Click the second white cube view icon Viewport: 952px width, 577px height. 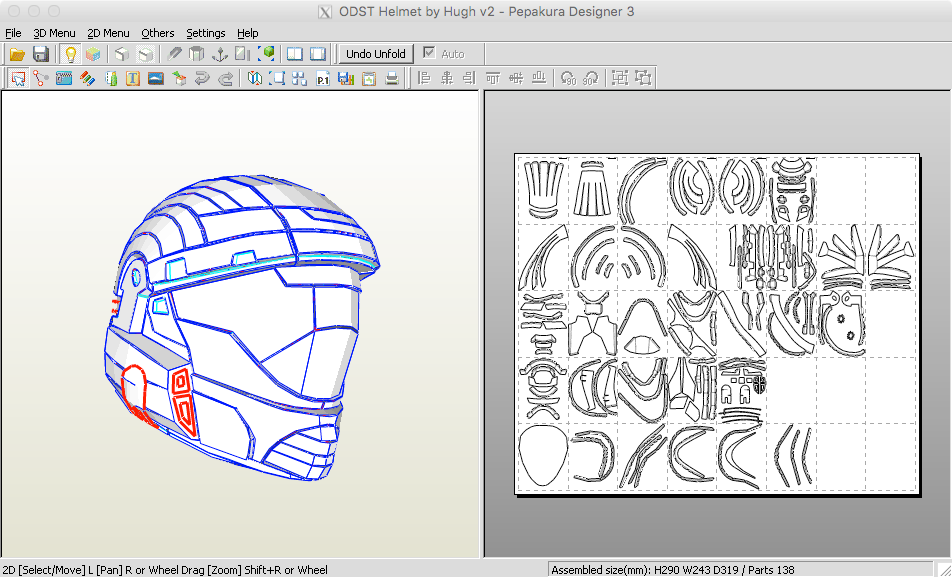145,54
